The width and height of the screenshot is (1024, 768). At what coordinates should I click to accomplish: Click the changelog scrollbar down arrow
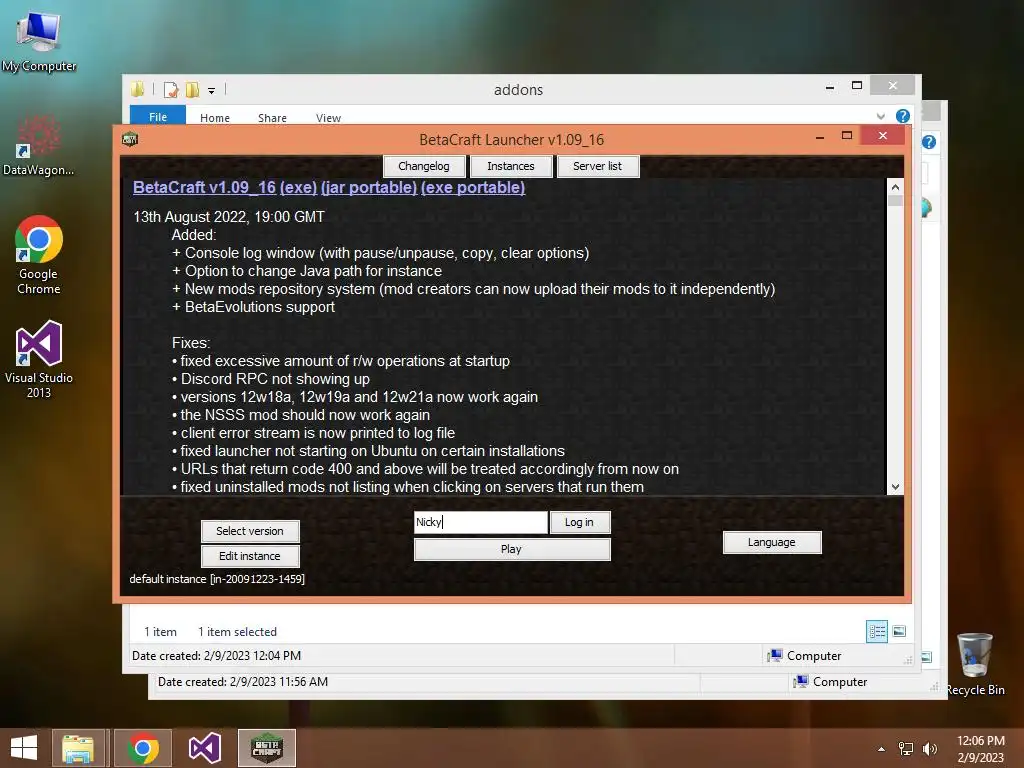coord(895,487)
